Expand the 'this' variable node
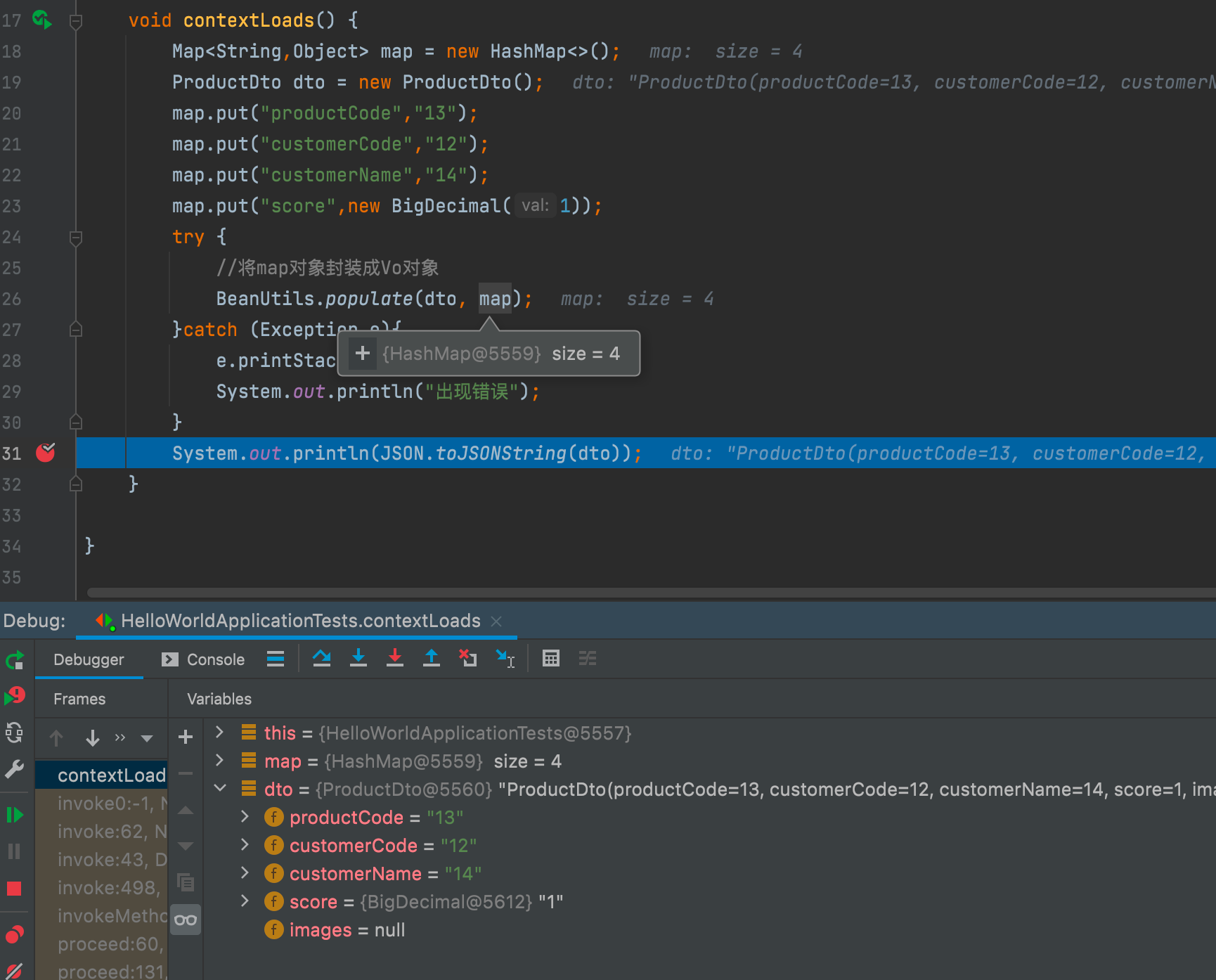Image resolution: width=1216 pixels, height=980 pixels. pyautogui.click(x=220, y=733)
